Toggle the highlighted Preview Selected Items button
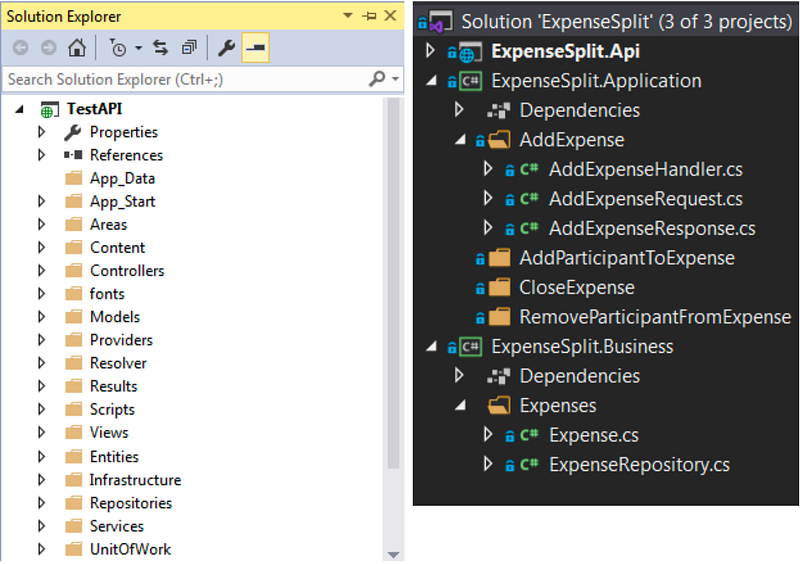Image resolution: width=800 pixels, height=564 pixels. point(256,48)
